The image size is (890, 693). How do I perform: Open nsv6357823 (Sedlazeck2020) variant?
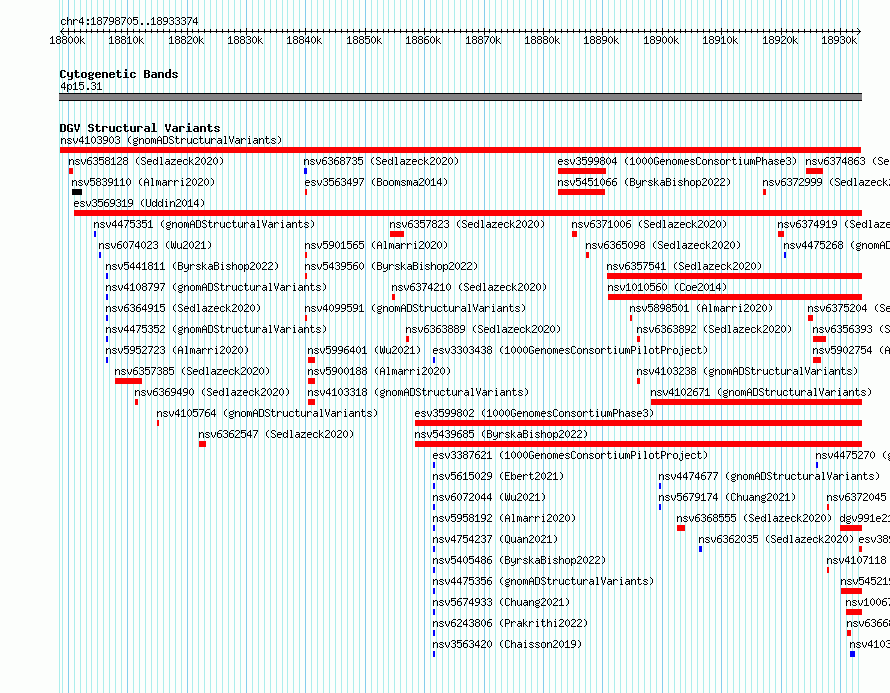(x=467, y=224)
